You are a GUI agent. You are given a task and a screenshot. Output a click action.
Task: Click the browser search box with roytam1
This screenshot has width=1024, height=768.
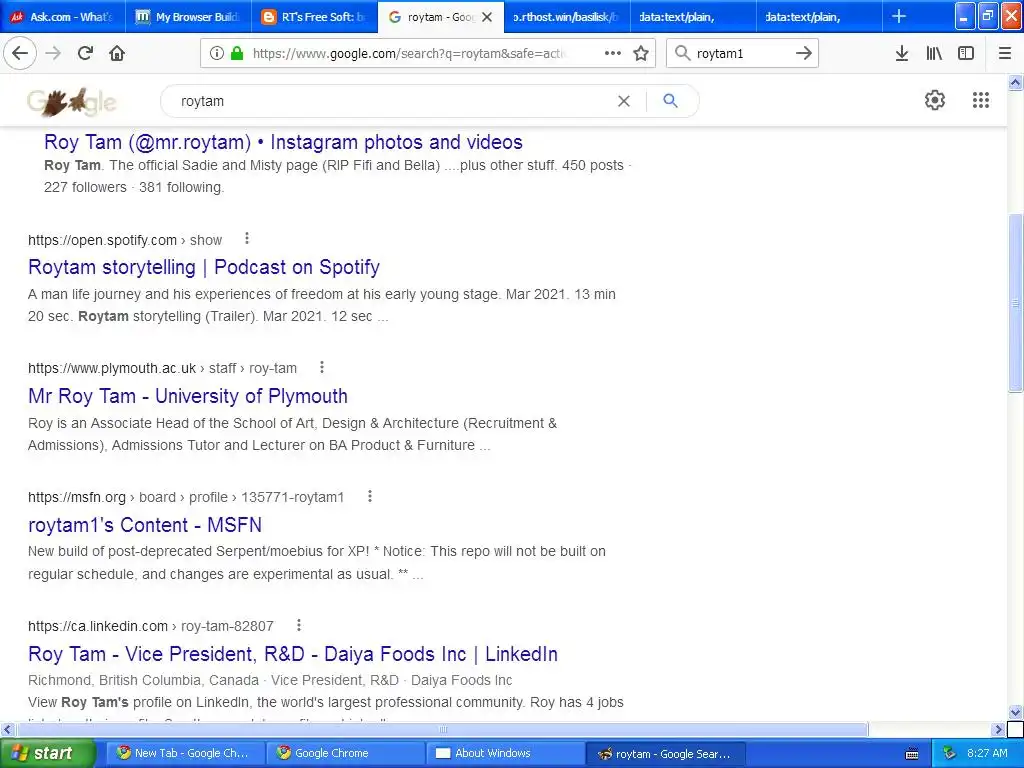741,54
